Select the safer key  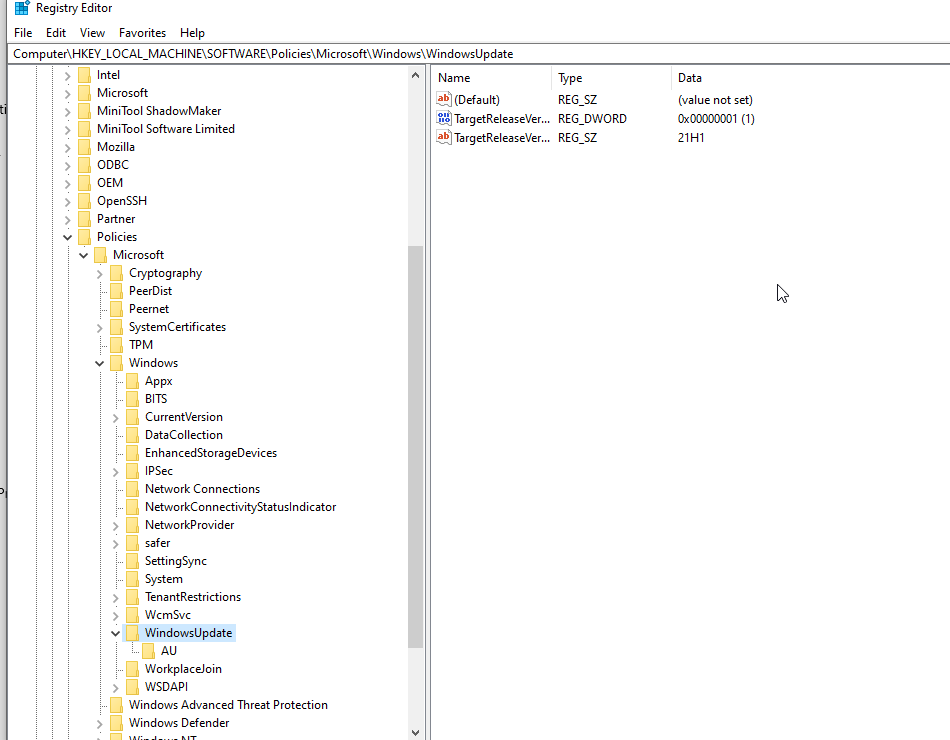(x=158, y=543)
